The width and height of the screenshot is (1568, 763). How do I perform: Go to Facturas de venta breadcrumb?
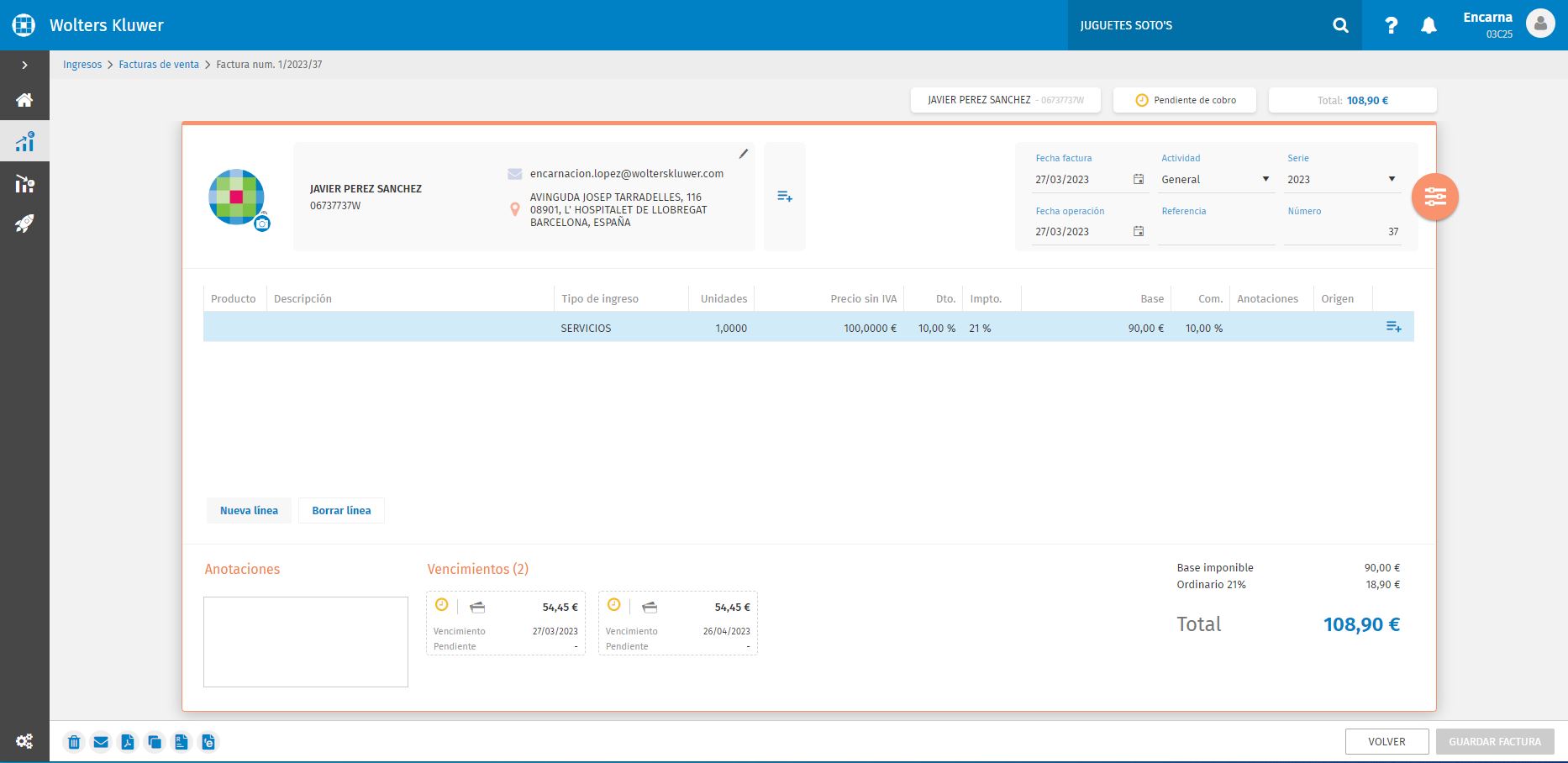click(x=159, y=65)
